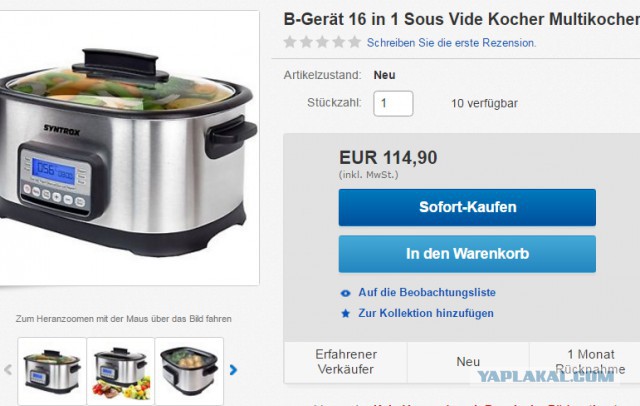Image resolution: width=640 pixels, height=406 pixels.
Task: Buy now with the Sofort-Kaufen button
Action: [x=467, y=207]
